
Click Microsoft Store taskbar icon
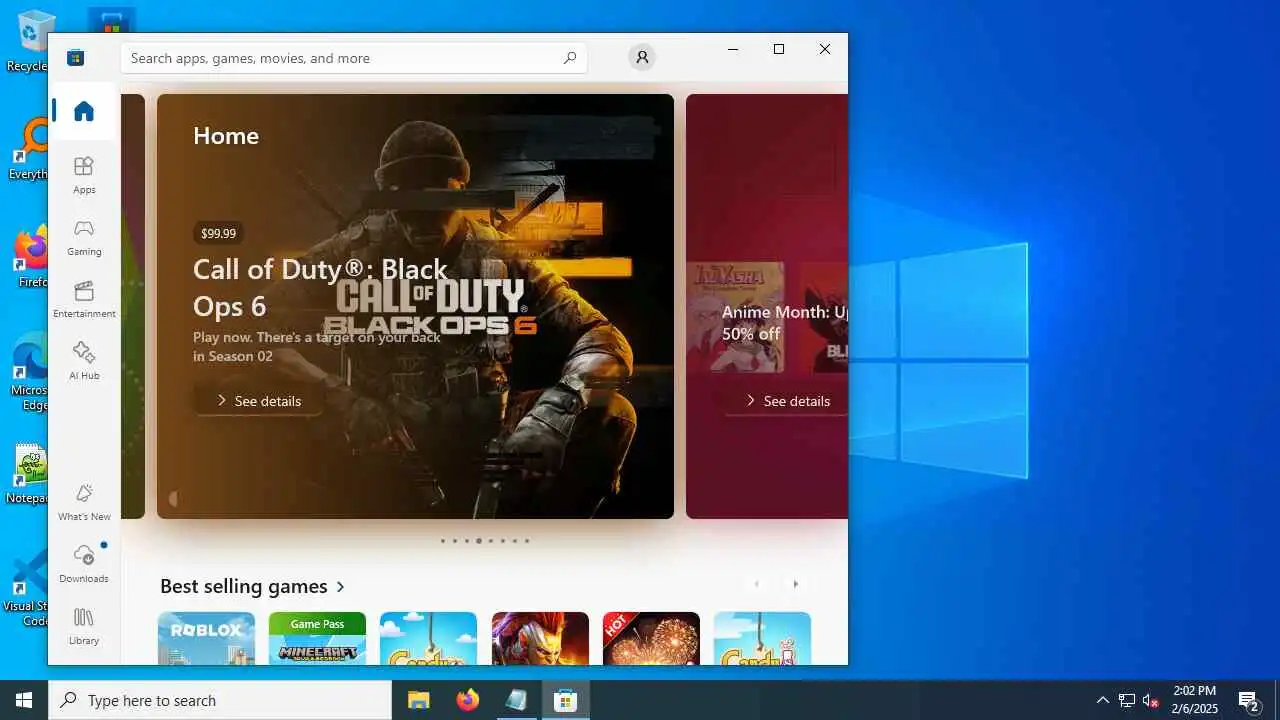pos(566,700)
